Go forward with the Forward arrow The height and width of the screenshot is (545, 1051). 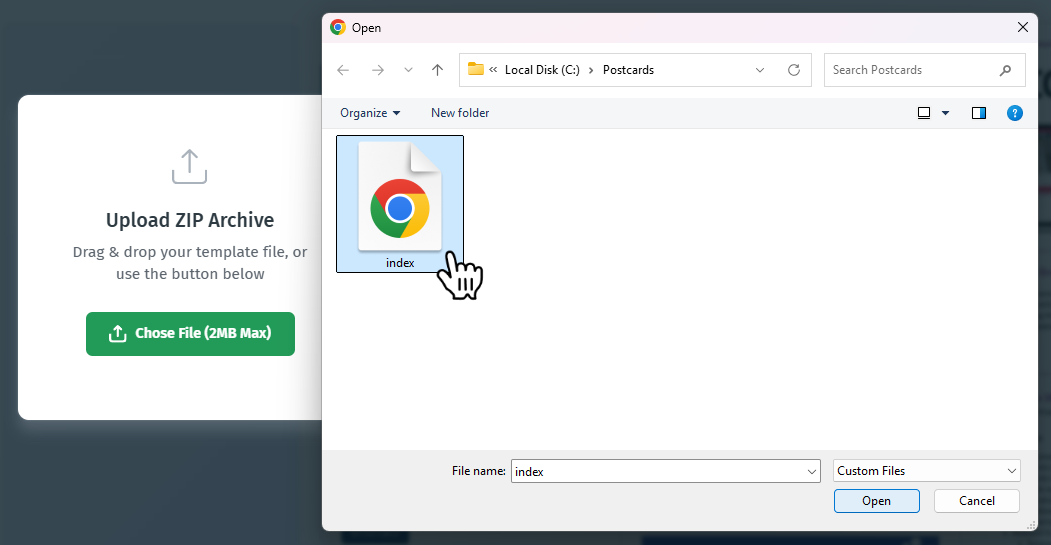click(x=378, y=70)
